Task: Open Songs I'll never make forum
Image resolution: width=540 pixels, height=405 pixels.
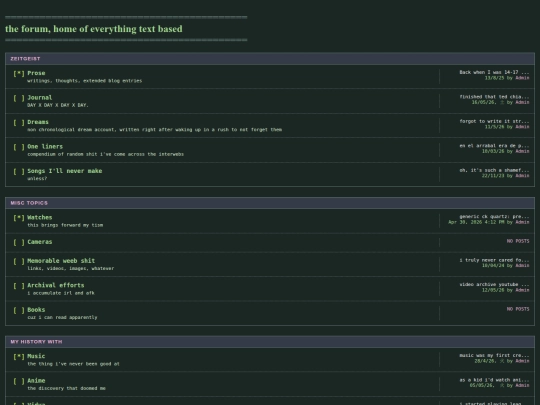Action: click(x=65, y=171)
